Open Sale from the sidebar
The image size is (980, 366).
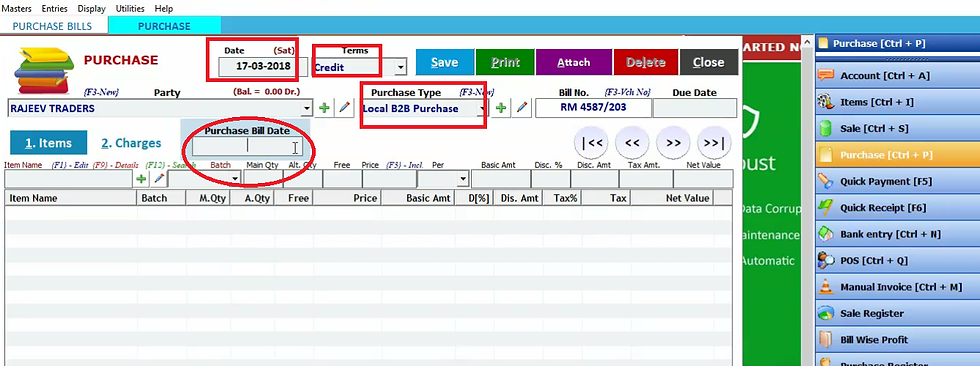click(898, 129)
